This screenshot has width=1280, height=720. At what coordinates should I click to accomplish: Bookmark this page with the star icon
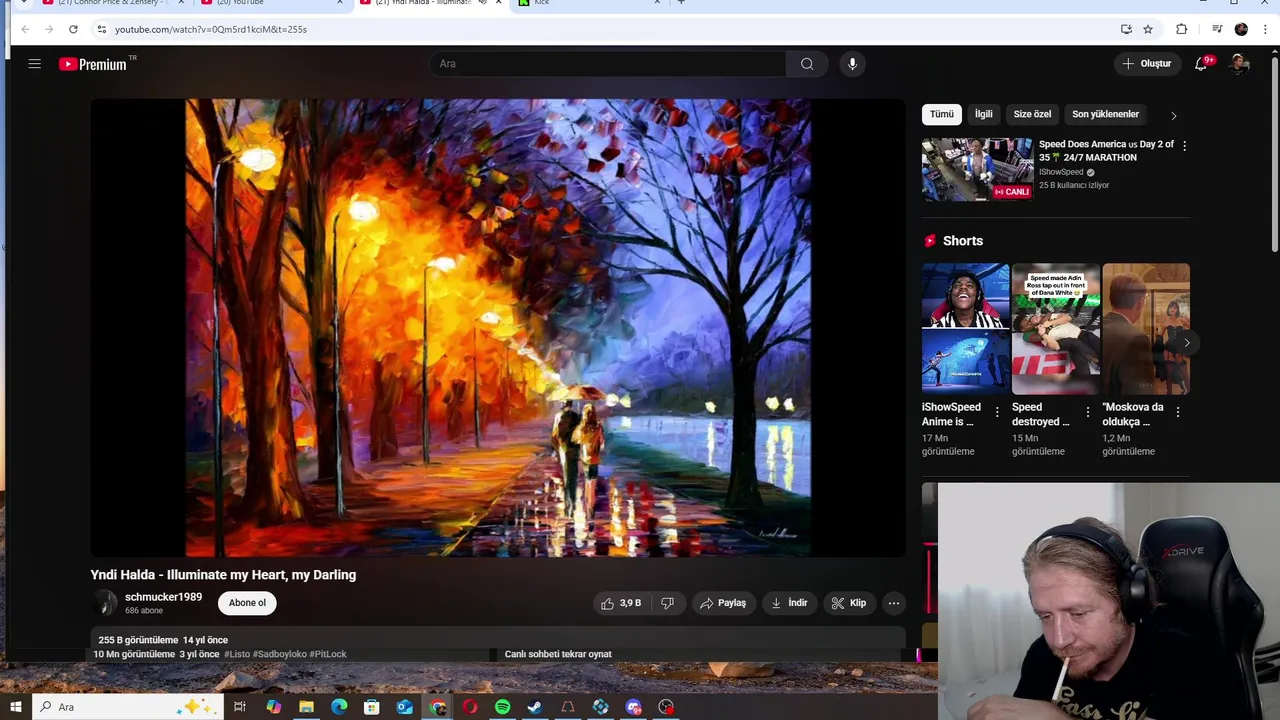(1148, 29)
